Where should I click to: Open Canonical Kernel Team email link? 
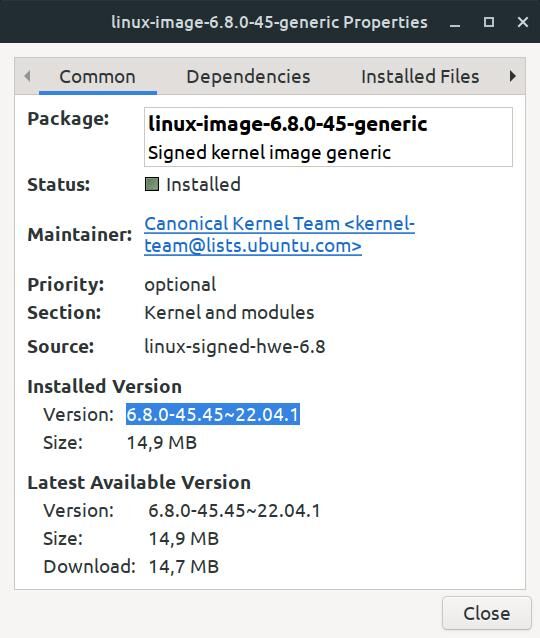(279, 235)
